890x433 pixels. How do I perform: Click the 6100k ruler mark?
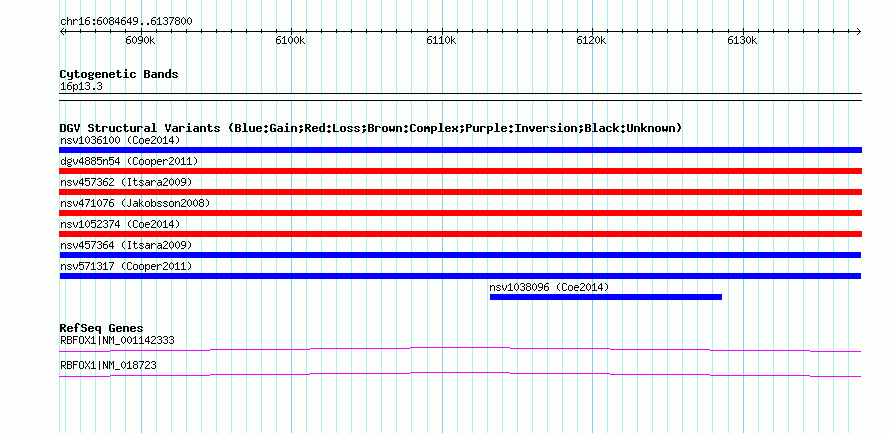291,40
